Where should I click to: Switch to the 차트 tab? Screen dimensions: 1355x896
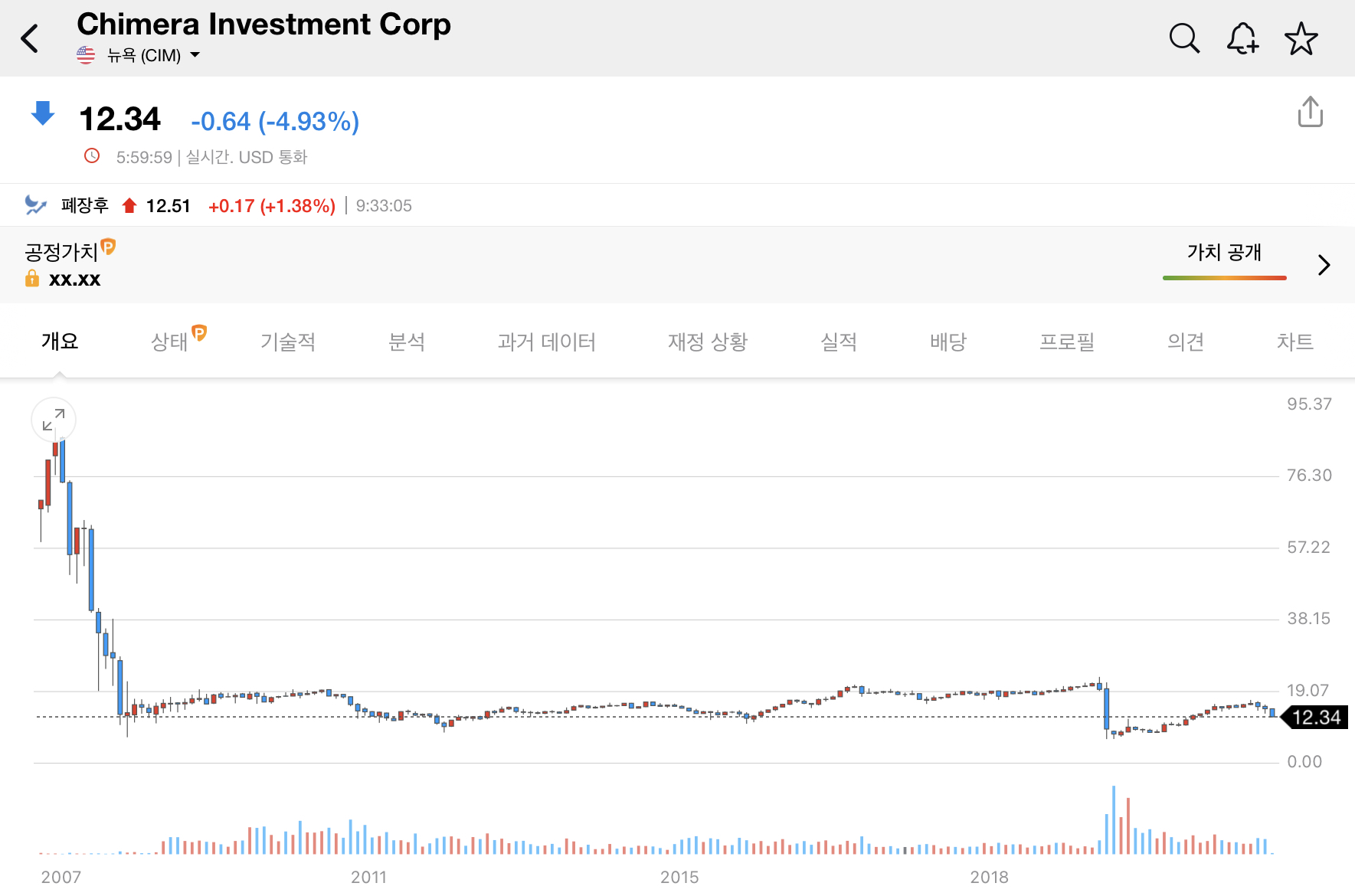click(1295, 342)
